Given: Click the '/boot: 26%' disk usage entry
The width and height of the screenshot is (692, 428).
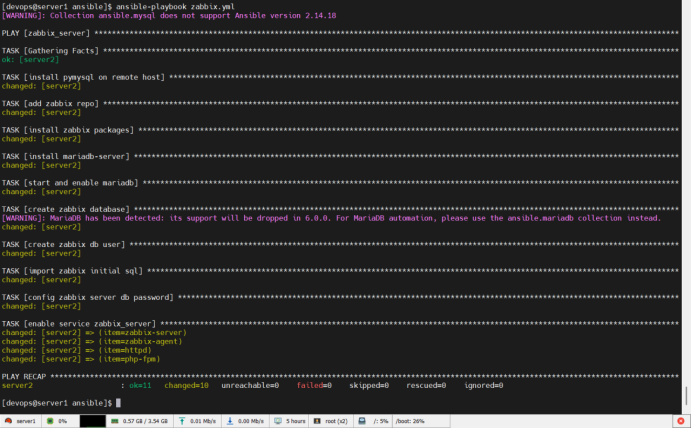Looking at the screenshot, I should pyautogui.click(x=410, y=421).
